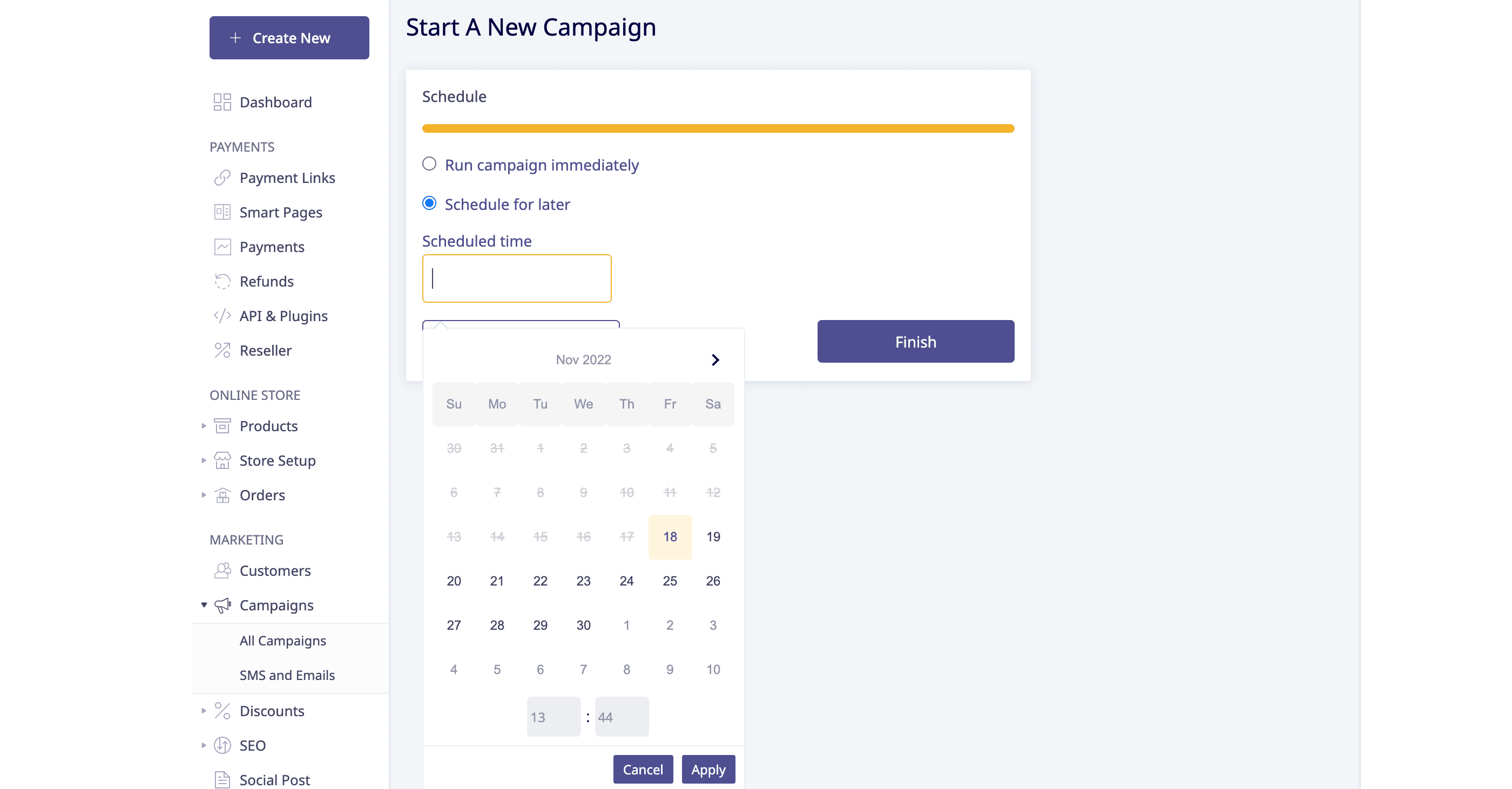Click the Refunds circular arrow icon
This screenshot has height=789, width=1512.
tap(222, 282)
